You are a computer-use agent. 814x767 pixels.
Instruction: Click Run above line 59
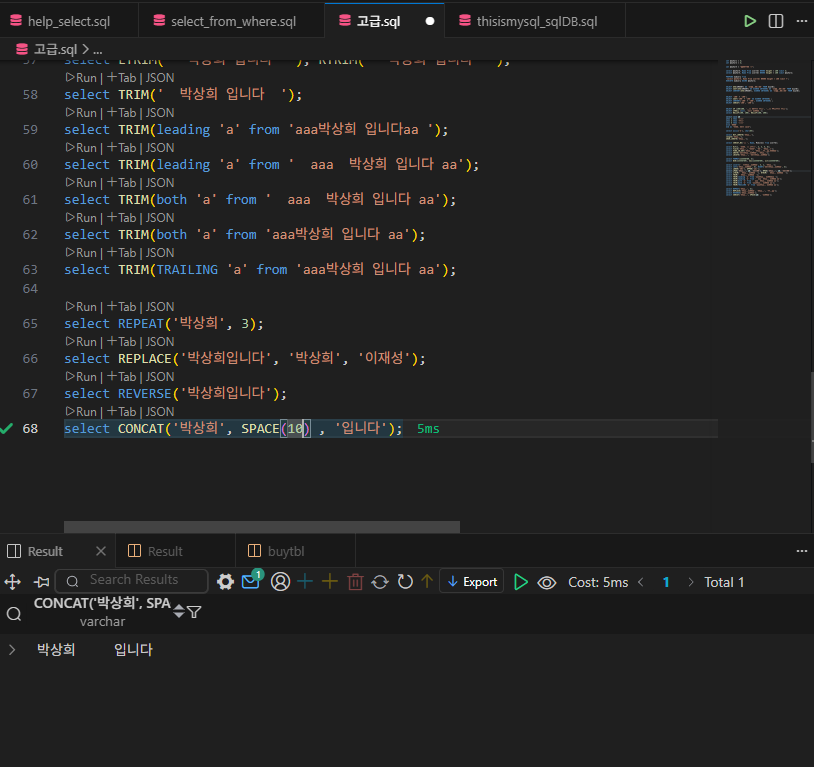point(81,113)
